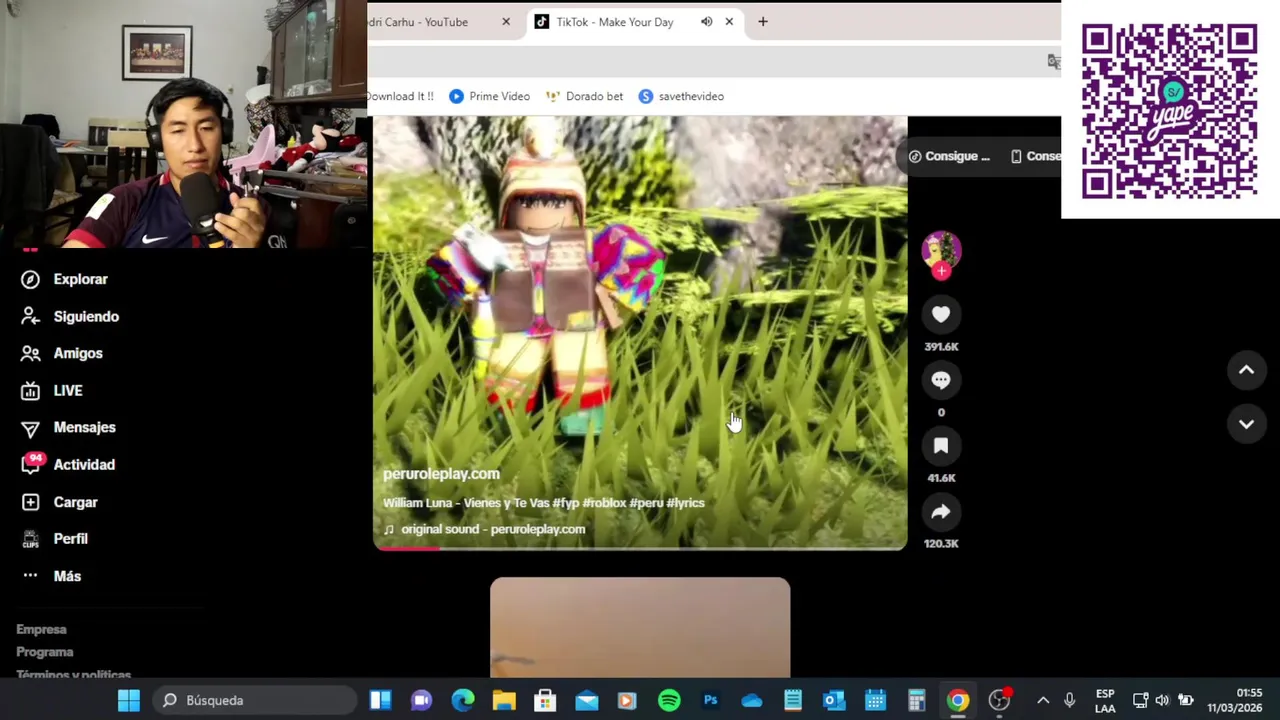Open the Mail app from the taskbar
This screenshot has width=1280, height=720.
[x=587, y=700]
